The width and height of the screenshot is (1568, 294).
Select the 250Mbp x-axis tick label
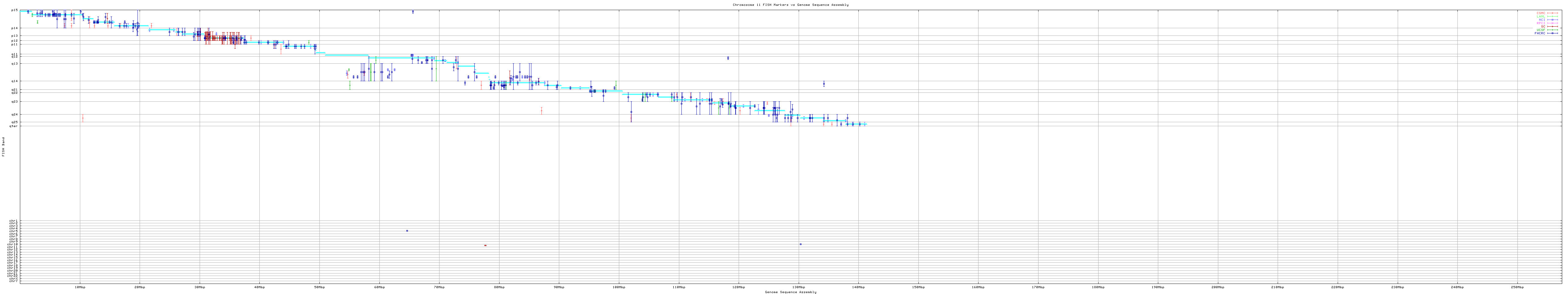1517,287
